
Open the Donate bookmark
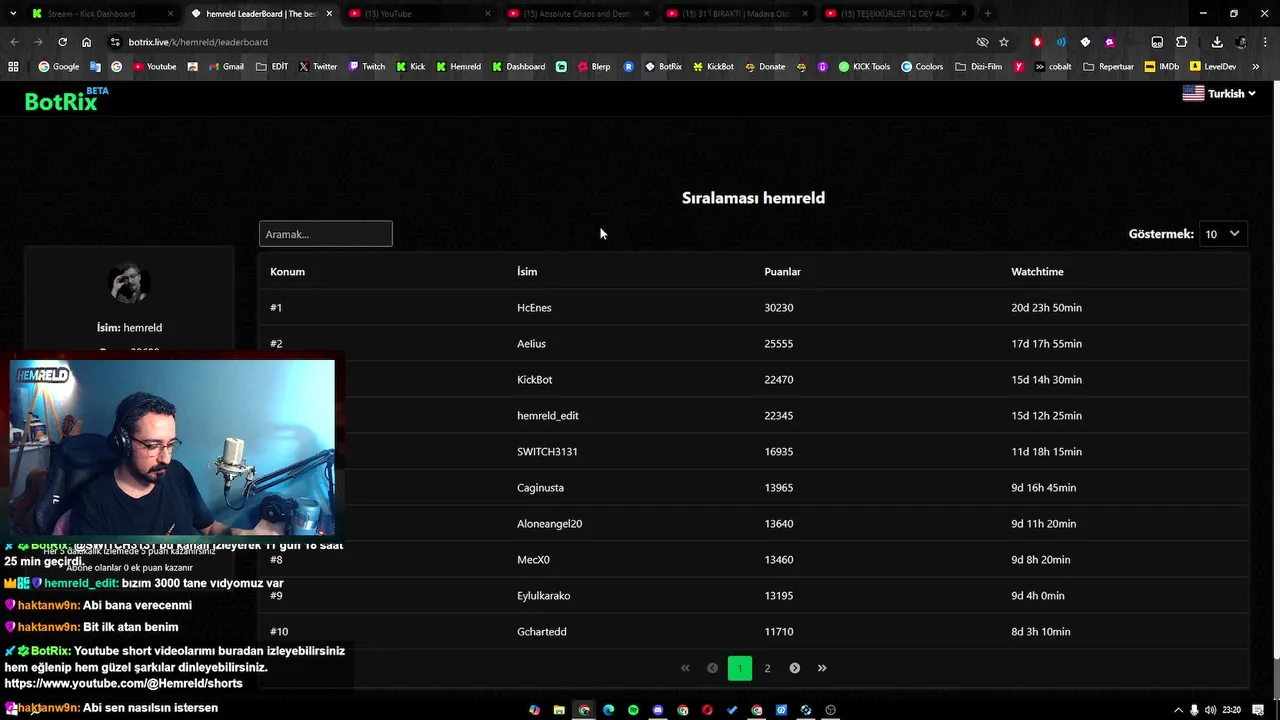coord(765,67)
